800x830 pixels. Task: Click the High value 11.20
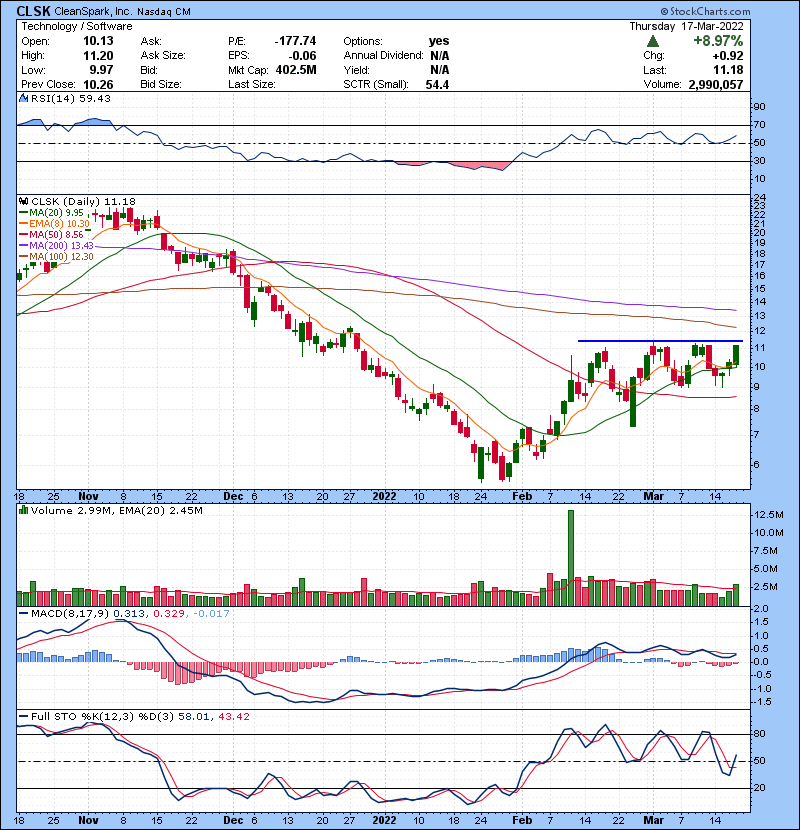coord(98,56)
